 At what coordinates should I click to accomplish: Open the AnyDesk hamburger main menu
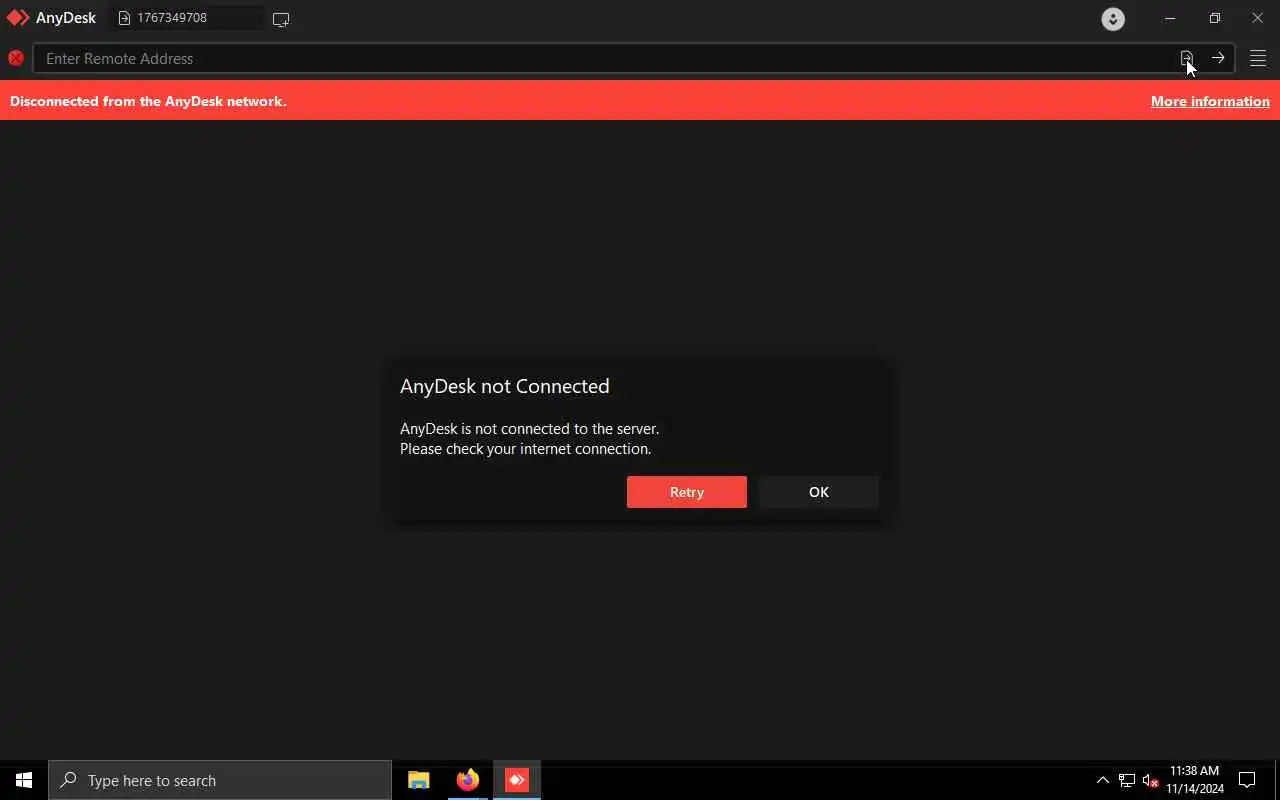point(1258,58)
